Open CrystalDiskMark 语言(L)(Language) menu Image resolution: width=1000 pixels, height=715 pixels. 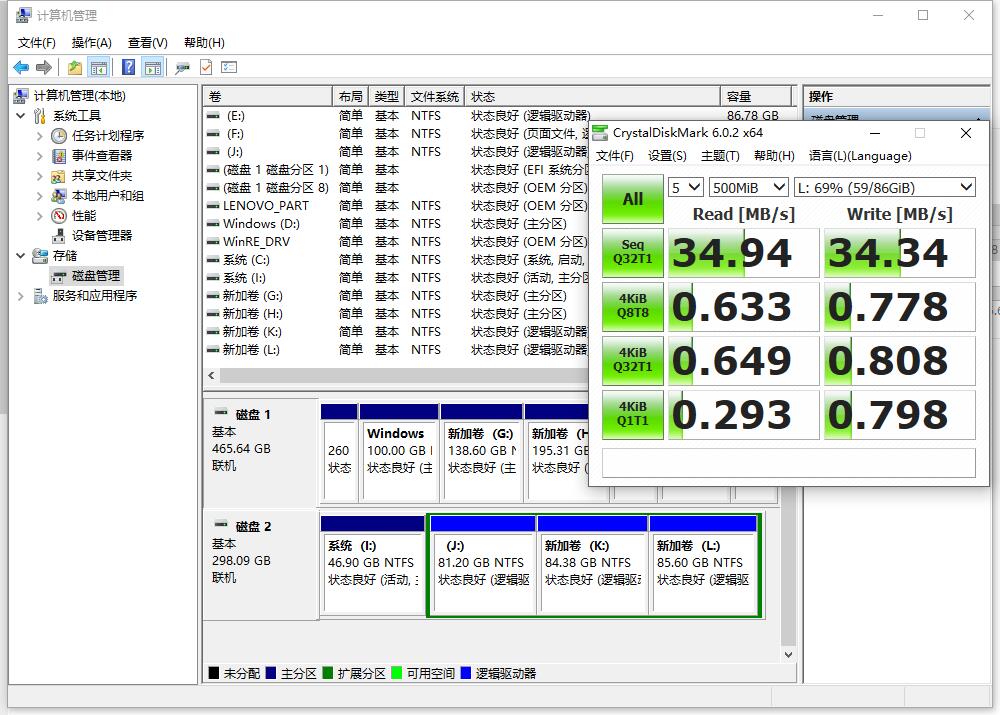pyautogui.click(x=860, y=156)
